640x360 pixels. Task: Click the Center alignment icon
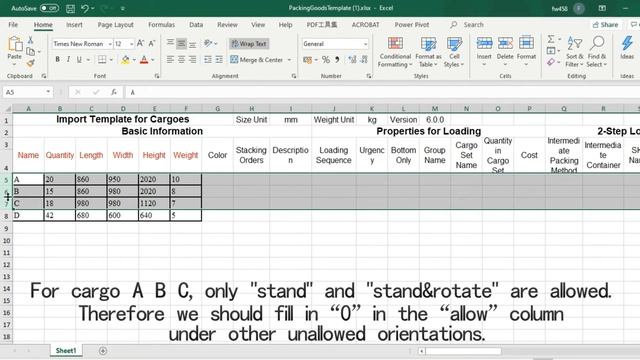(181, 60)
